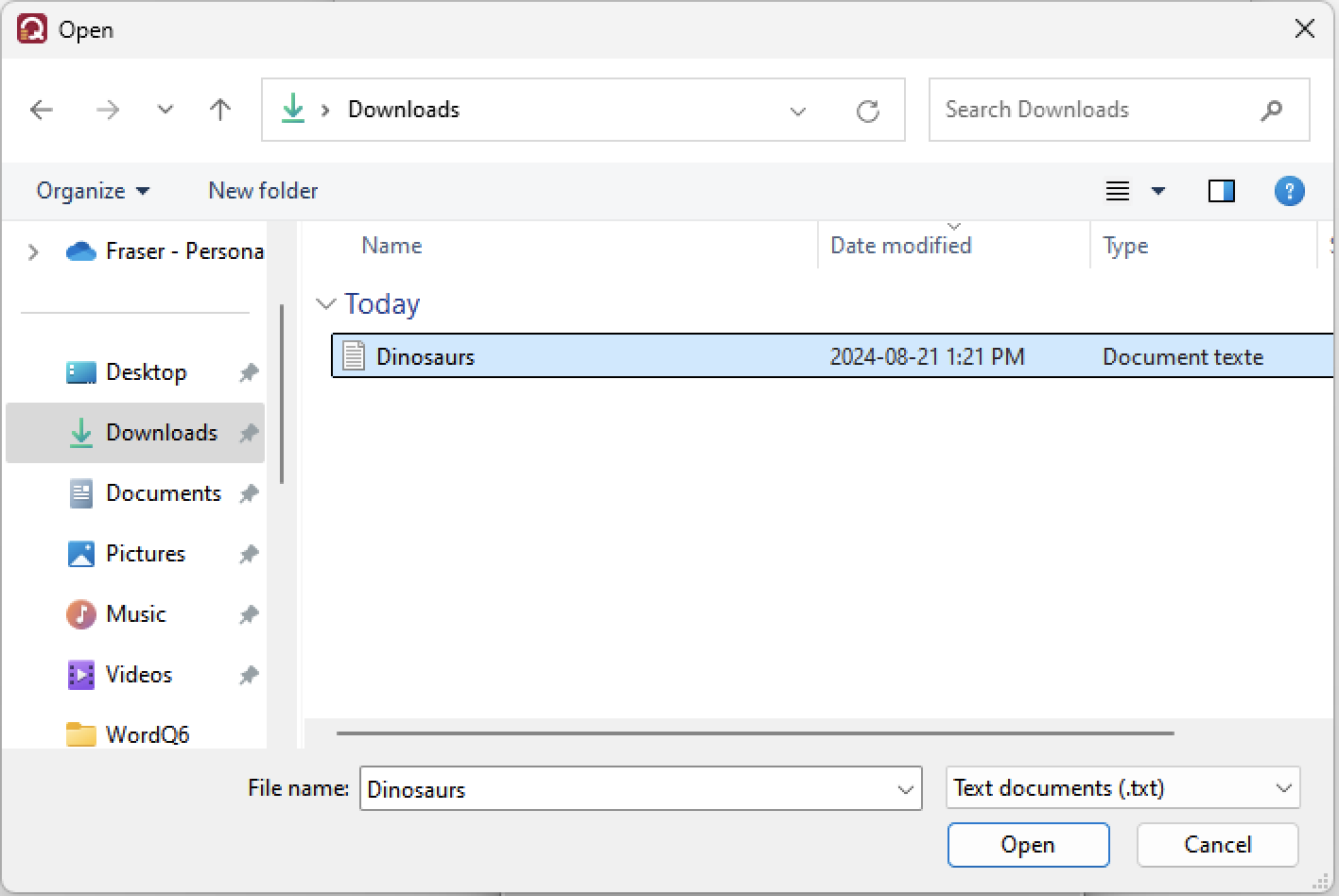Expand the File name dropdown arrow
This screenshot has width=1339, height=896.
pos(906,790)
